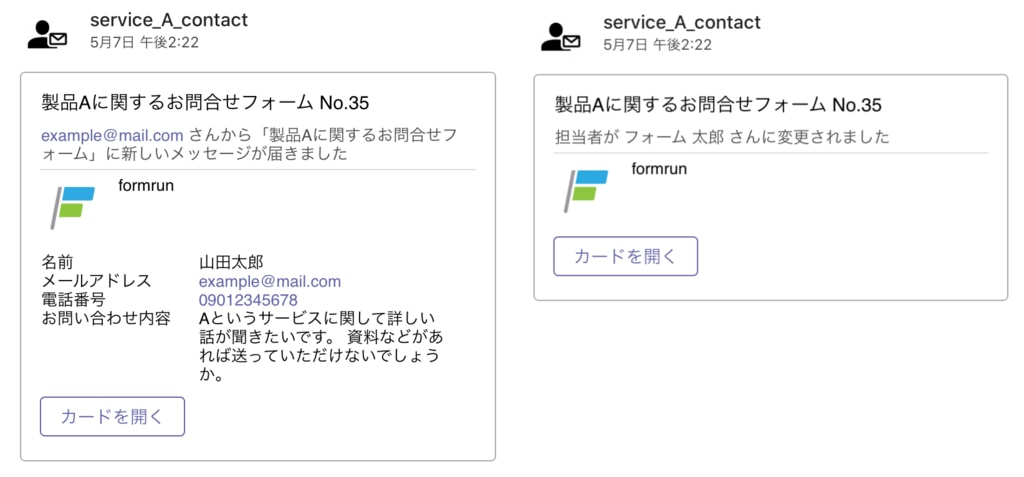This screenshot has height=477, width=1024.
Task: Click the left service_A_contact avatar icon
Action: [x=47, y=34]
